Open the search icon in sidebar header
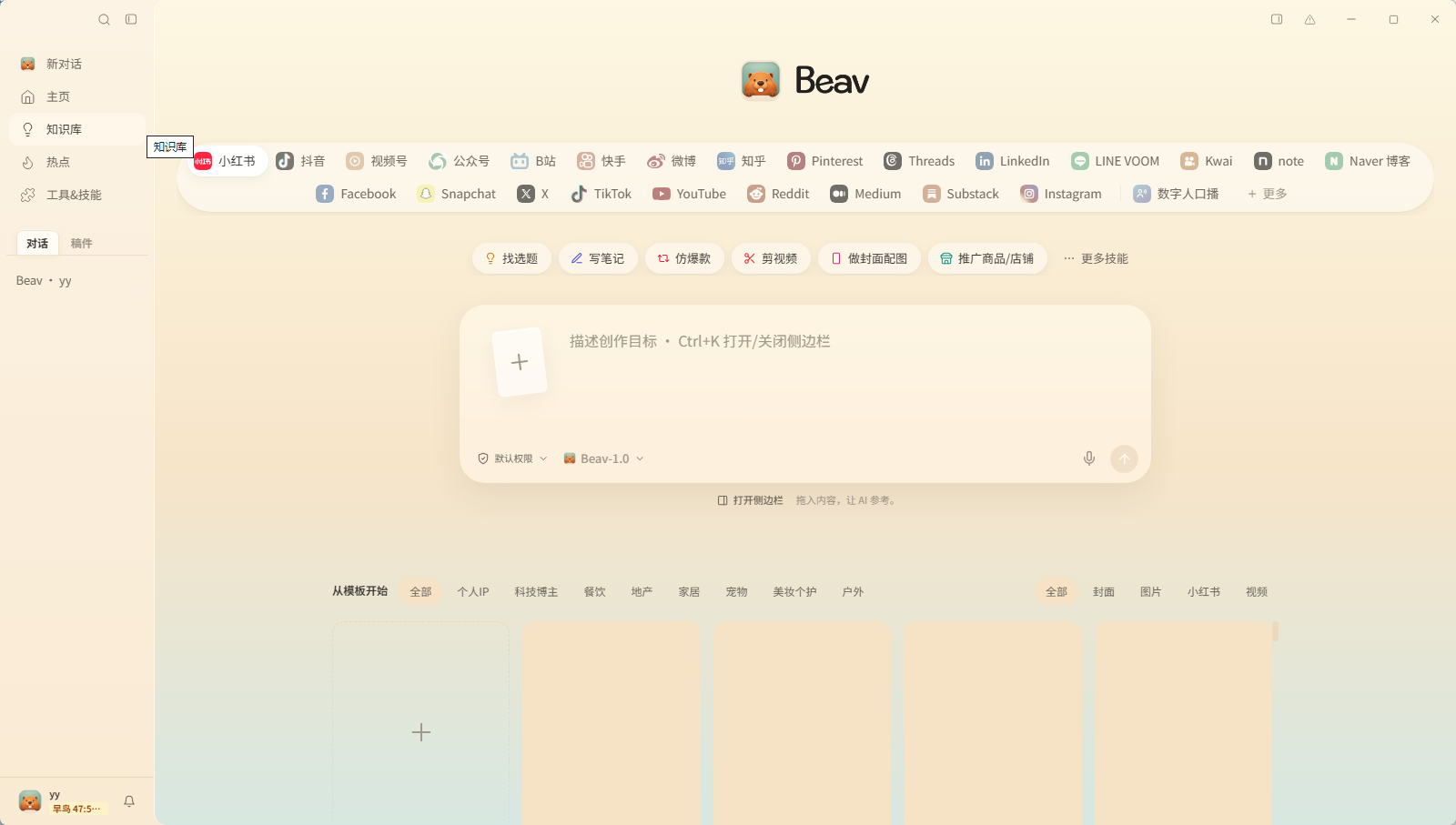The image size is (1456, 825). coord(105,19)
